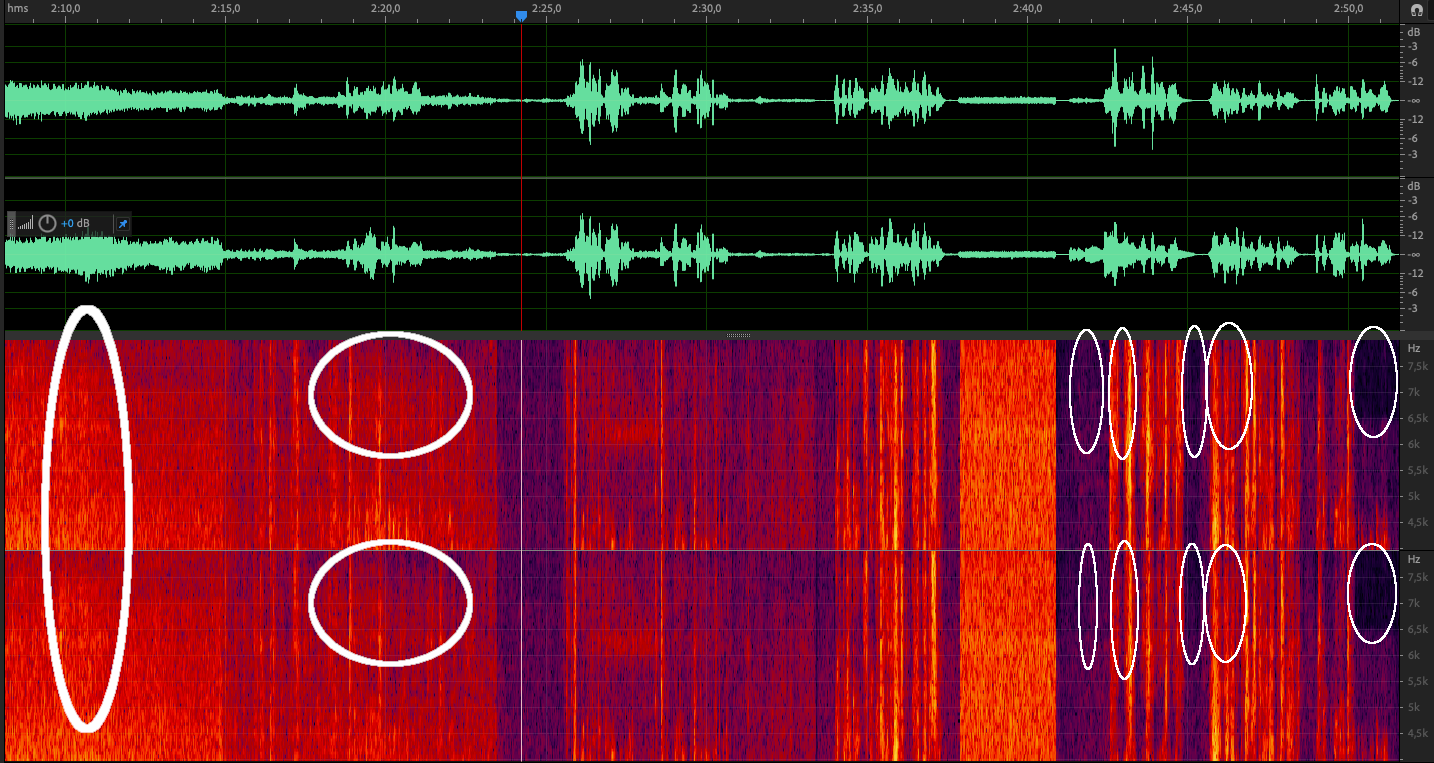The height and width of the screenshot is (763, 1434).
Task: Click the HUD volume gain knob
Action: coord(47,223)
